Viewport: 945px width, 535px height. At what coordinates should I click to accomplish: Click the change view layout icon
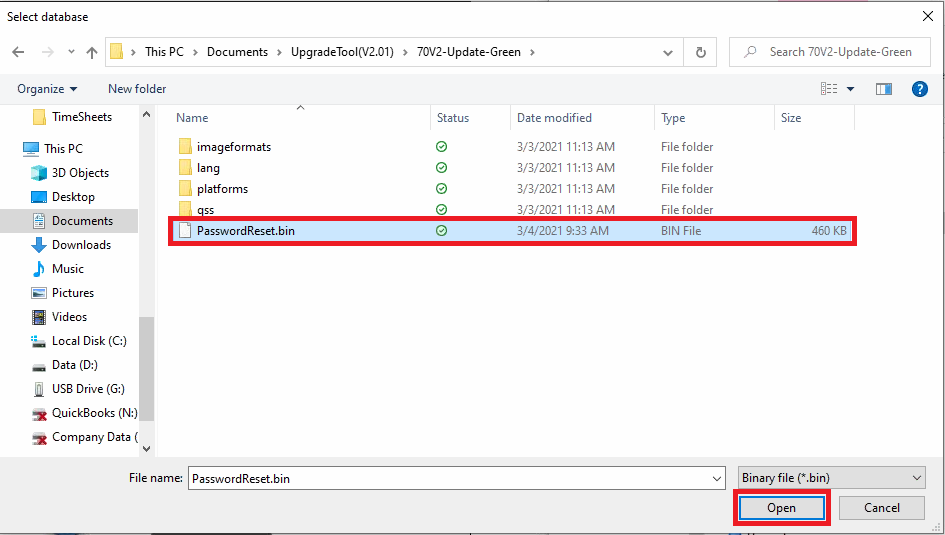[829, 89]
